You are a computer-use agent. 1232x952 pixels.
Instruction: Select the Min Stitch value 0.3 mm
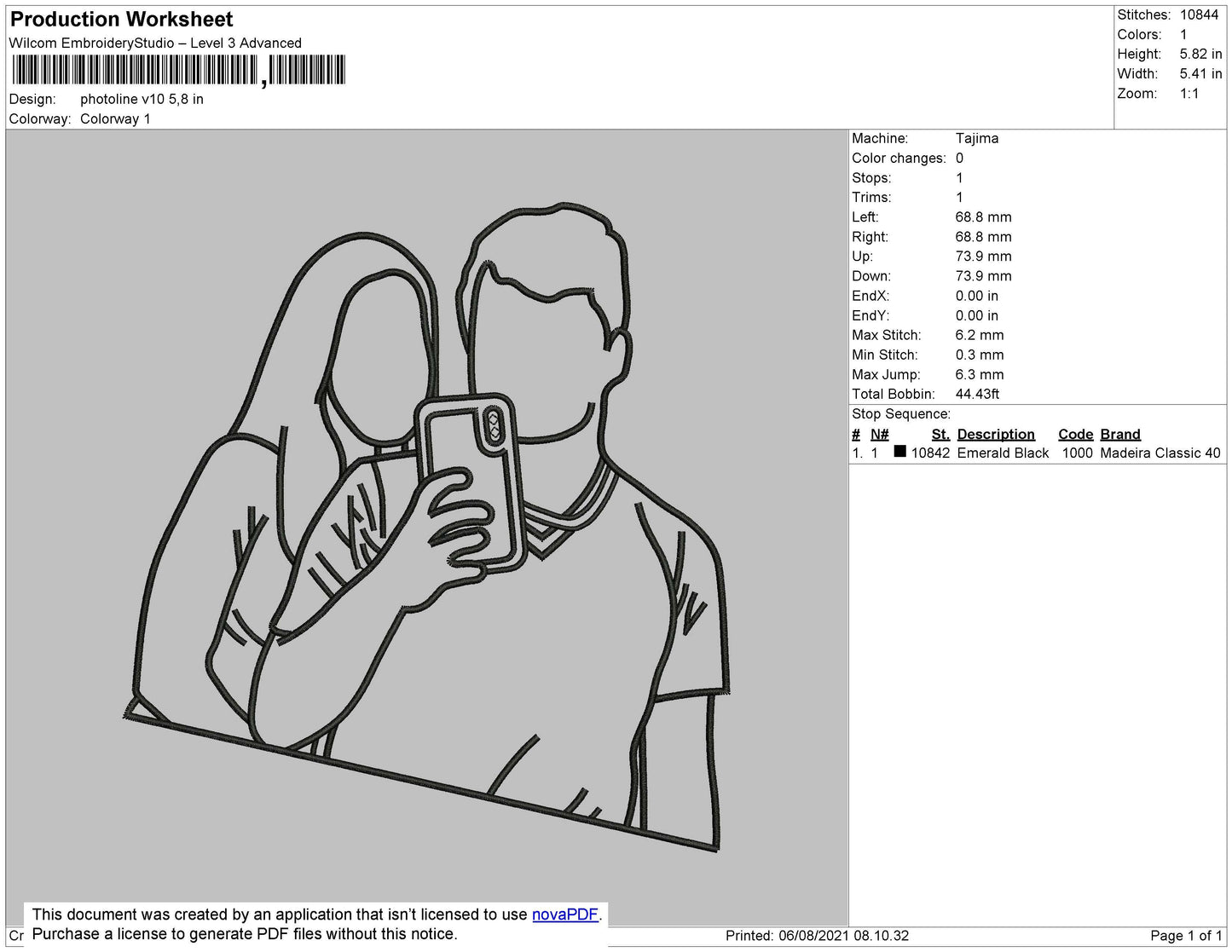980,355
